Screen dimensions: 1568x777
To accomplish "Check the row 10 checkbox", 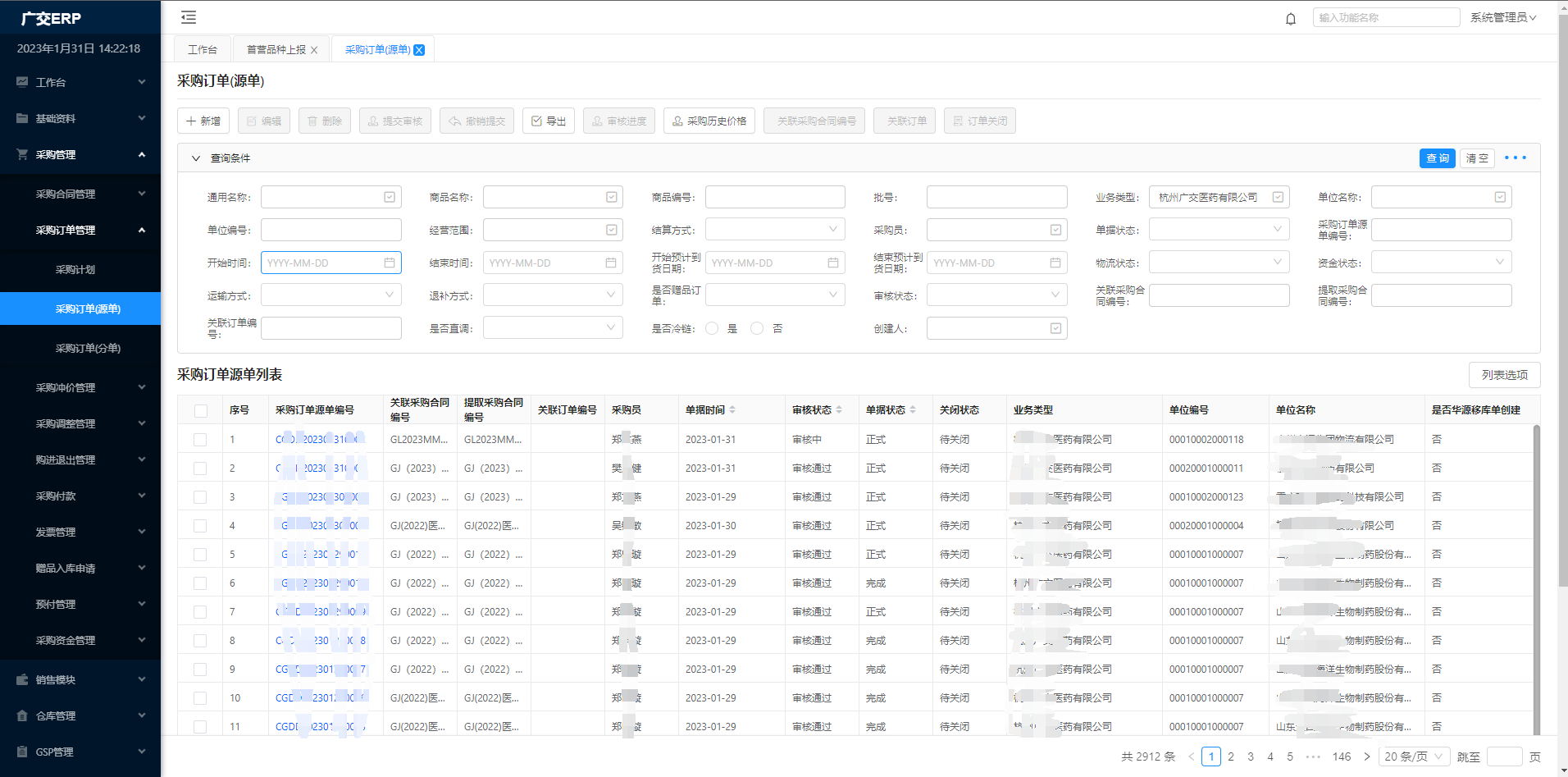I will 200,698.
